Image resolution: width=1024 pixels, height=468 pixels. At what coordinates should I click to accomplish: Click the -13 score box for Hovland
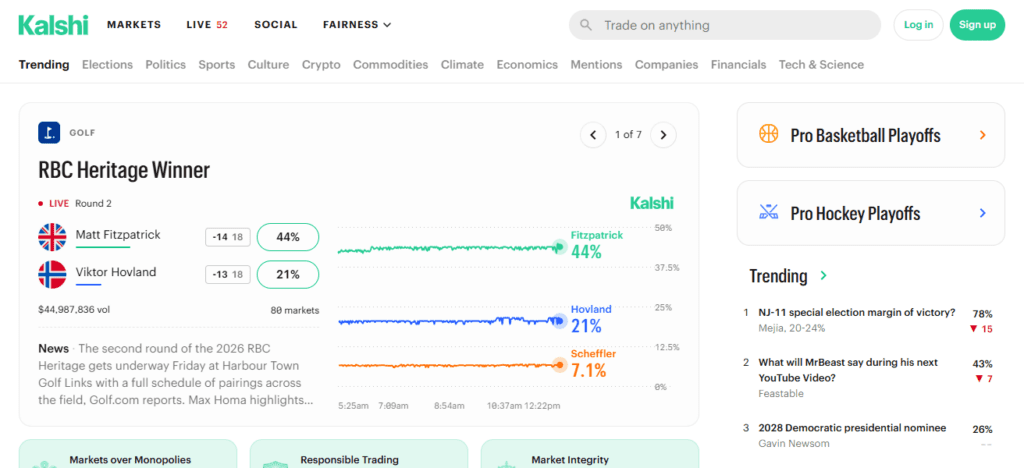pyautogui.click(x=228, y=275)
